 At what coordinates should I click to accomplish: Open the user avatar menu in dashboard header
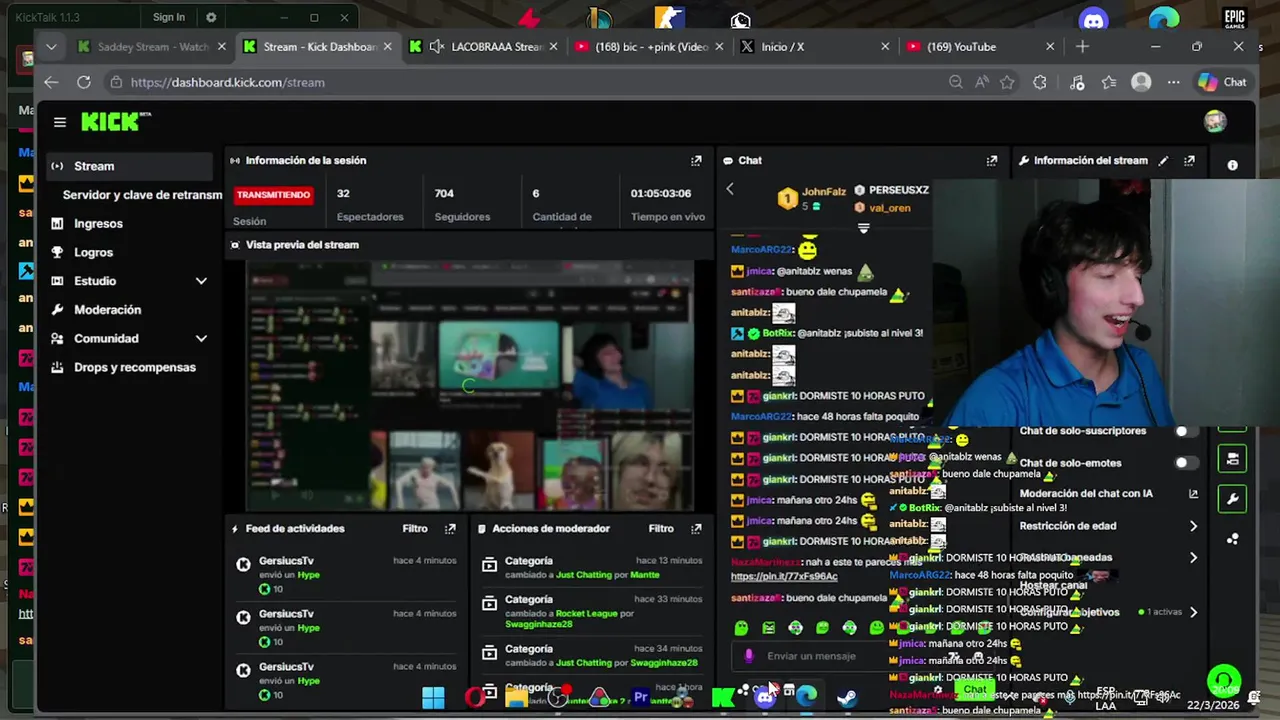coord(1215,121)
